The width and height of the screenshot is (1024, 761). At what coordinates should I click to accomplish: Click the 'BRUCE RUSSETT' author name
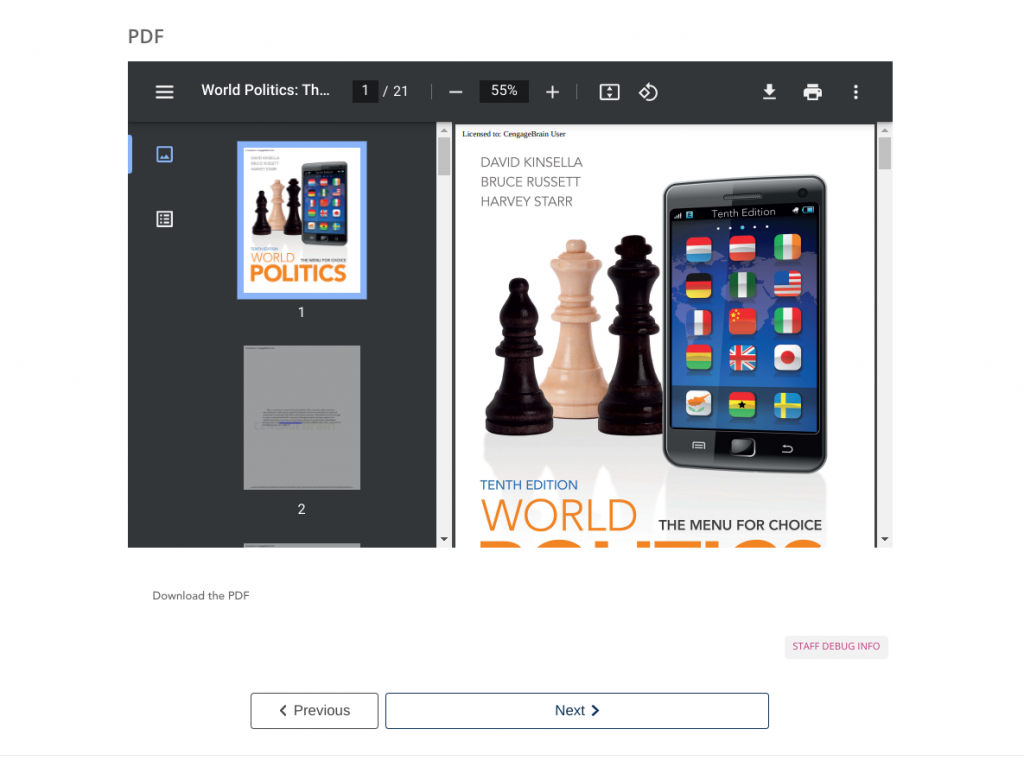[x=530, y=182]
